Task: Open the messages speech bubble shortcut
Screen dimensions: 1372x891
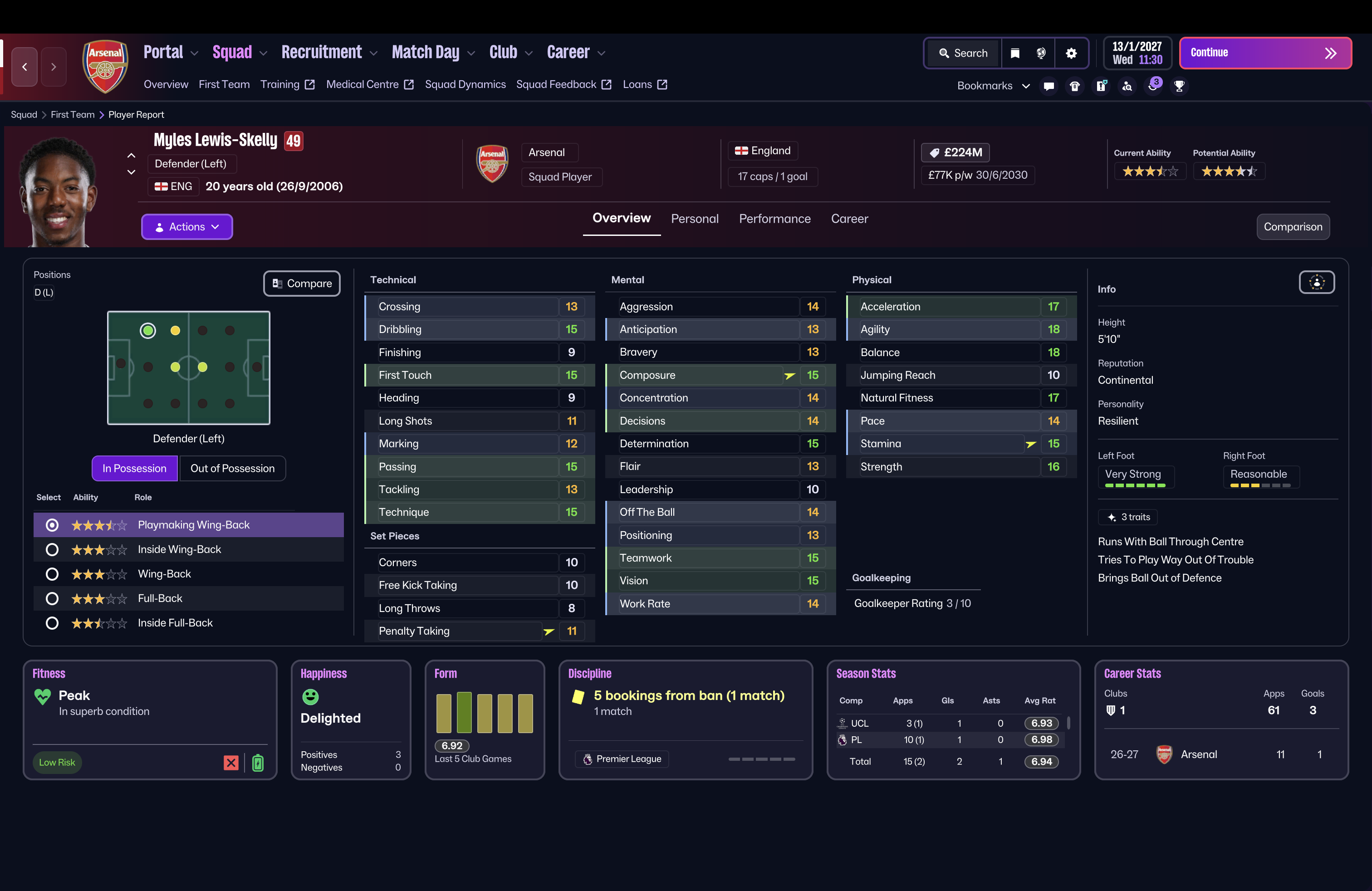Action: [1049, 86]
